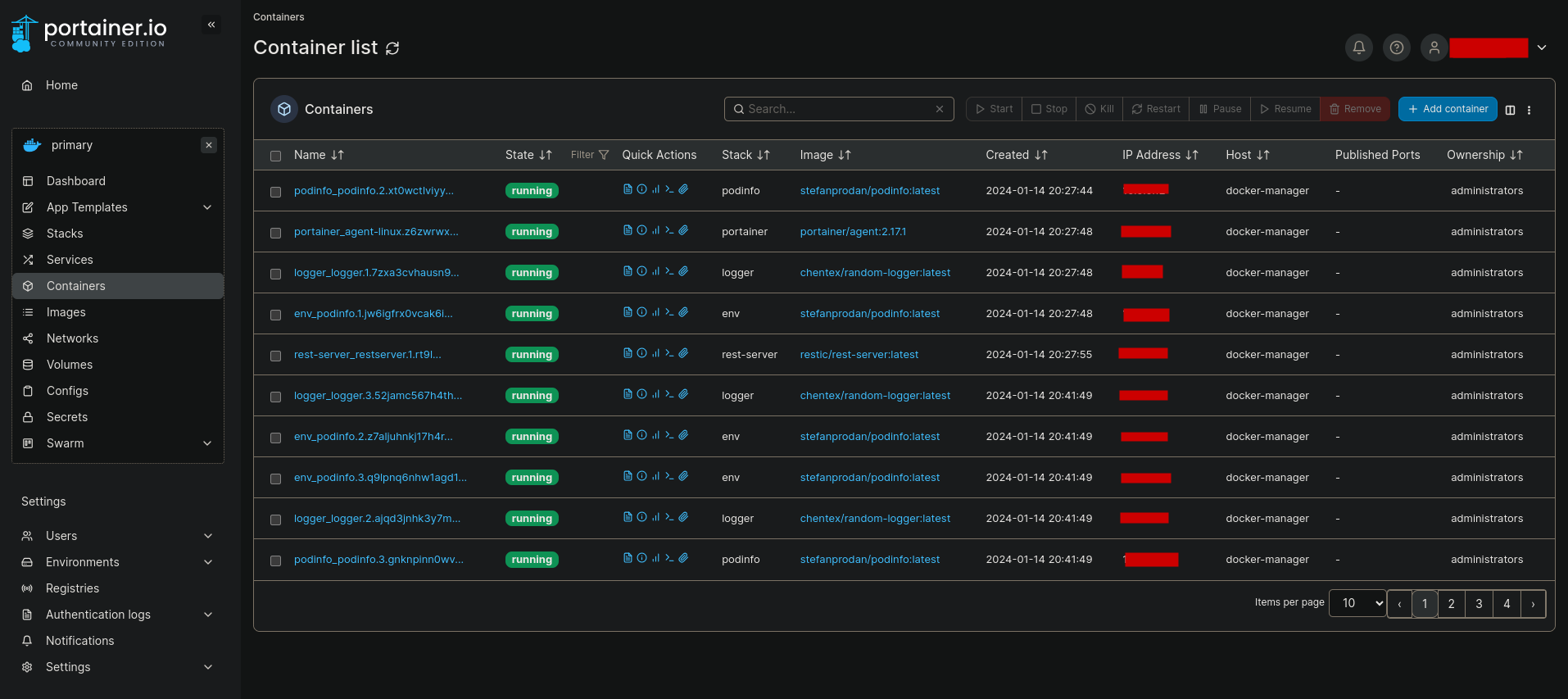This screenshot has width=1568, height=699.
Task: Open the stefanprodan/podinfo:latest image link in podinfo_podinfo.2 row
Action: tap(870, 191)
